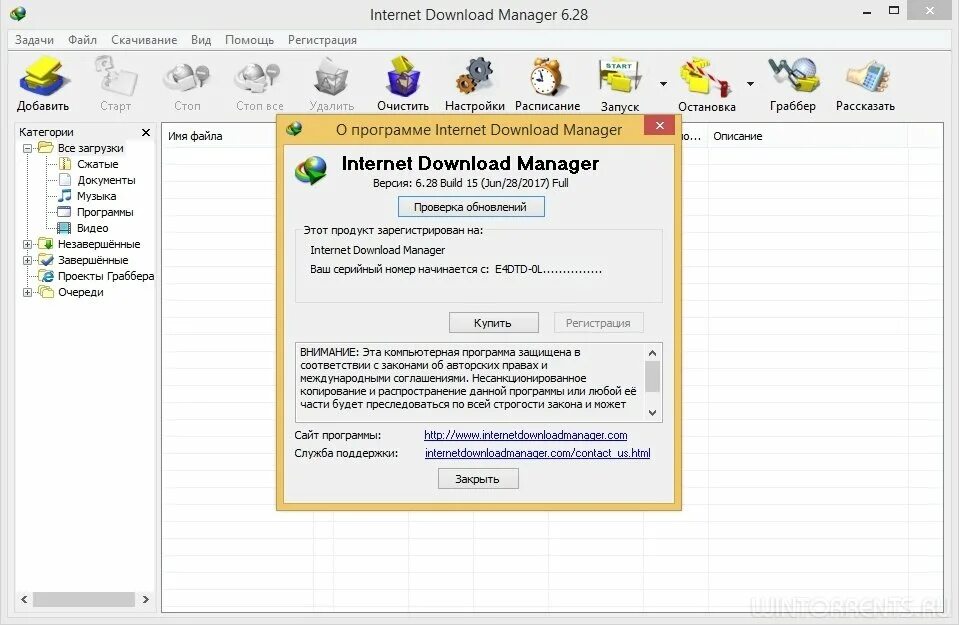This screenshot has height=625, width=959.
Task: Open the Вид menu
Action: point(201,40)
